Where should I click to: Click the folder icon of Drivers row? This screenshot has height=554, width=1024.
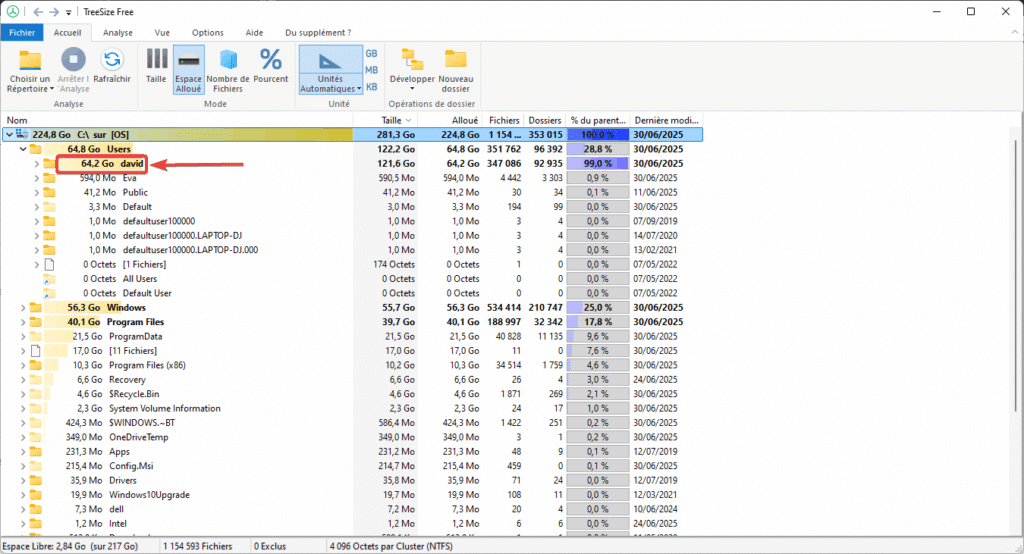coord(36,480)
